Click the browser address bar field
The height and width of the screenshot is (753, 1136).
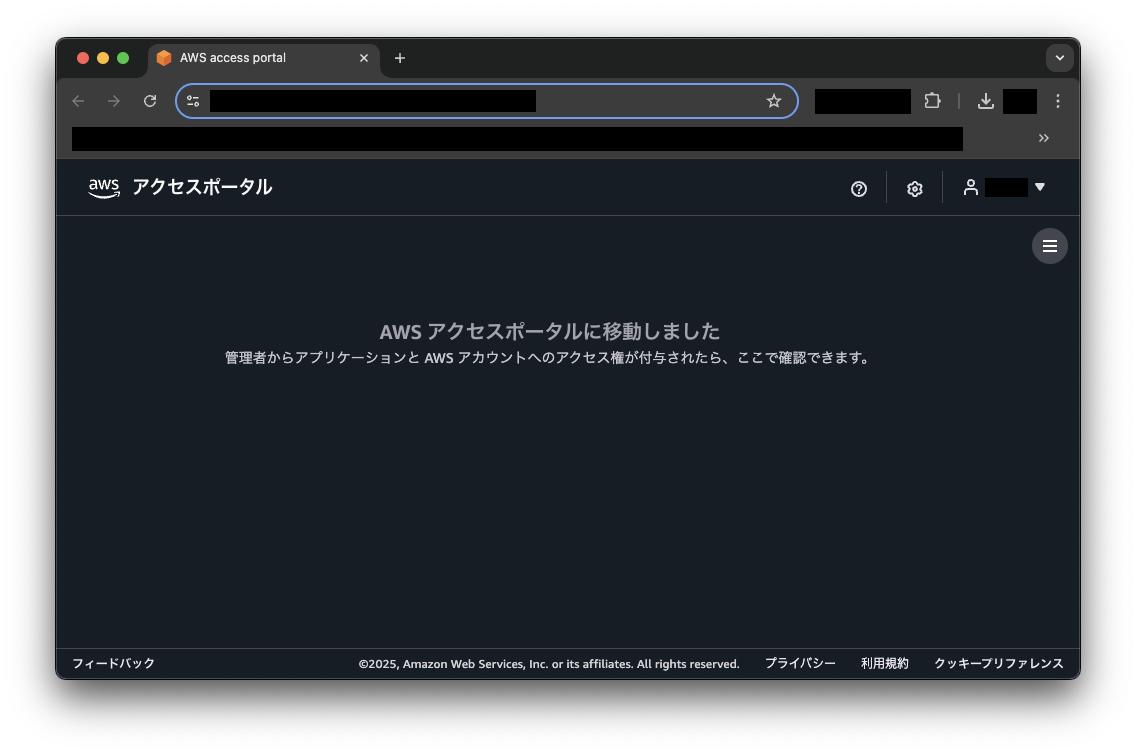(487, 101)
